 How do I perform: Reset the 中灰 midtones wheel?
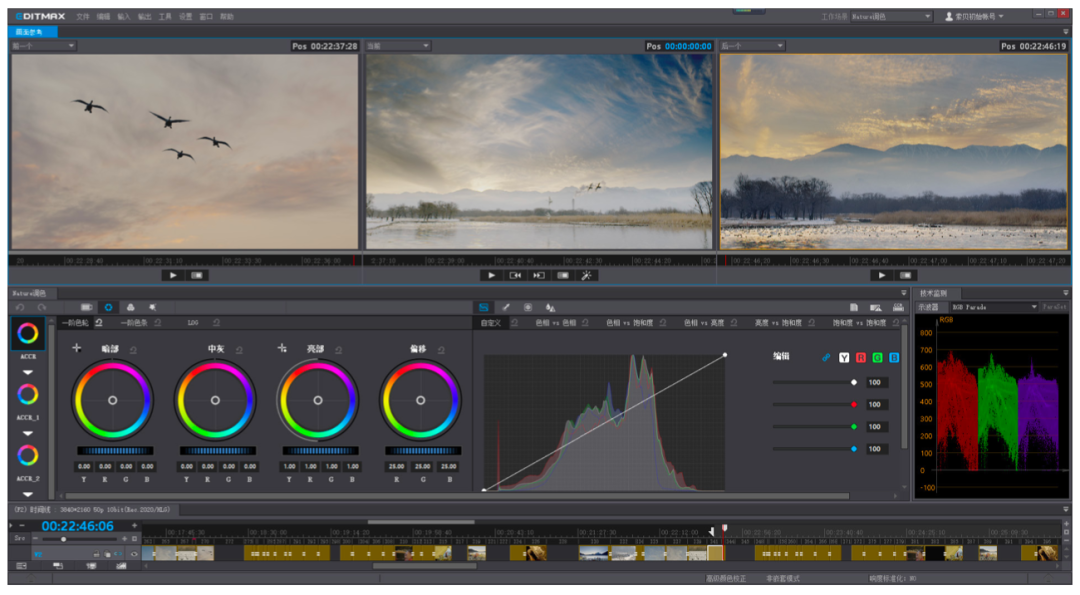click(x=239, y=350)
